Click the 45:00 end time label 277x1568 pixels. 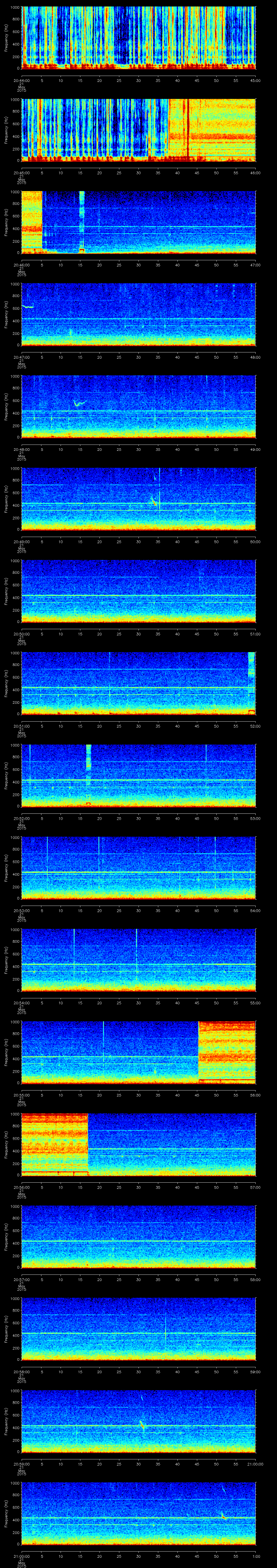point(255,80)
